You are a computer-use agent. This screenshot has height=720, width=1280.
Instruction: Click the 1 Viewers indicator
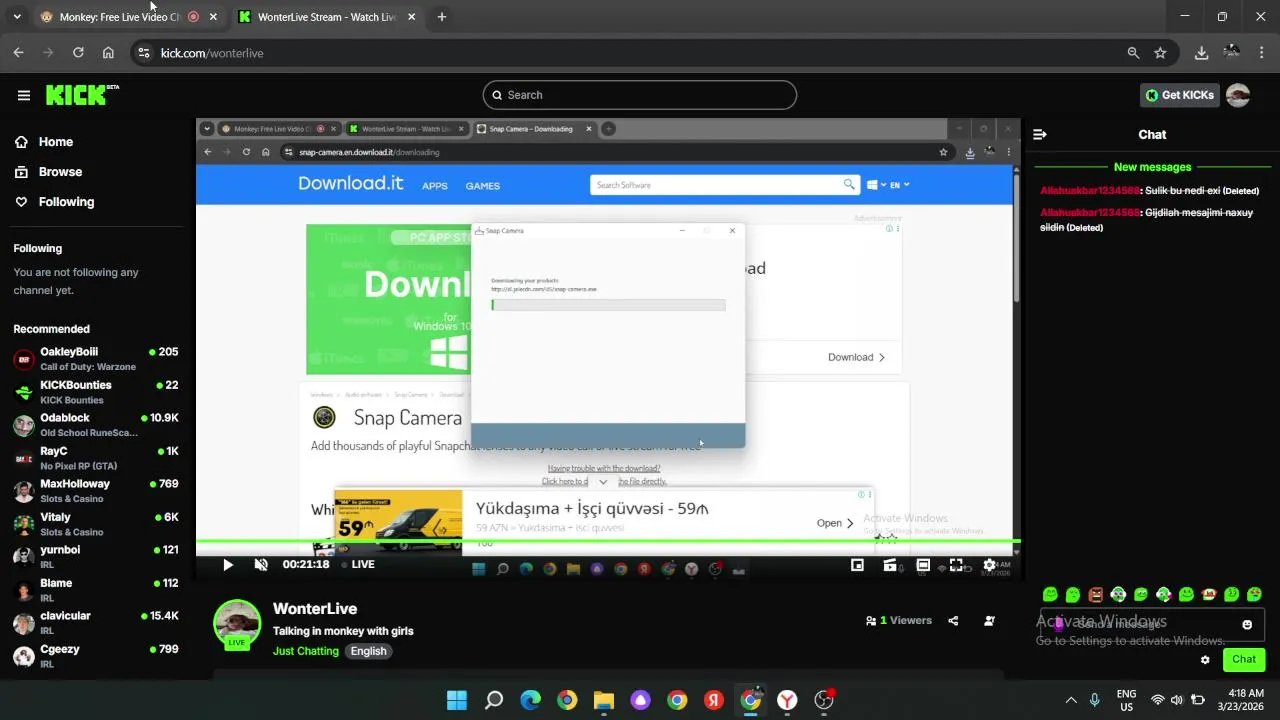pyautogui.click(x=898, y=621)
